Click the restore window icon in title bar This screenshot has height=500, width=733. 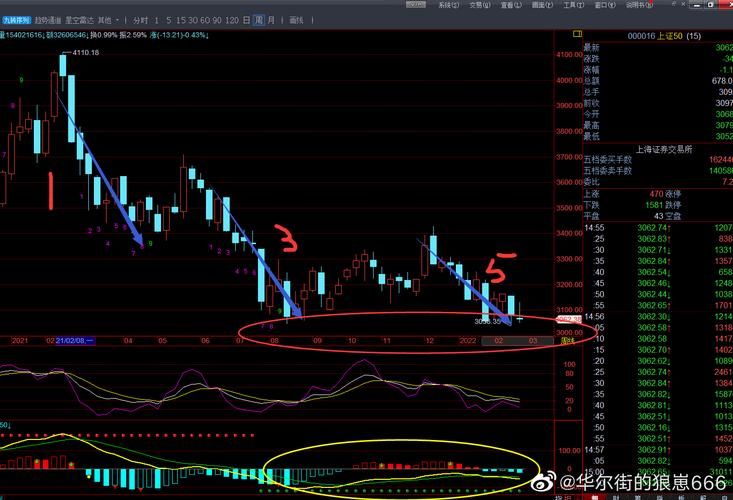[x=712, y=6]
